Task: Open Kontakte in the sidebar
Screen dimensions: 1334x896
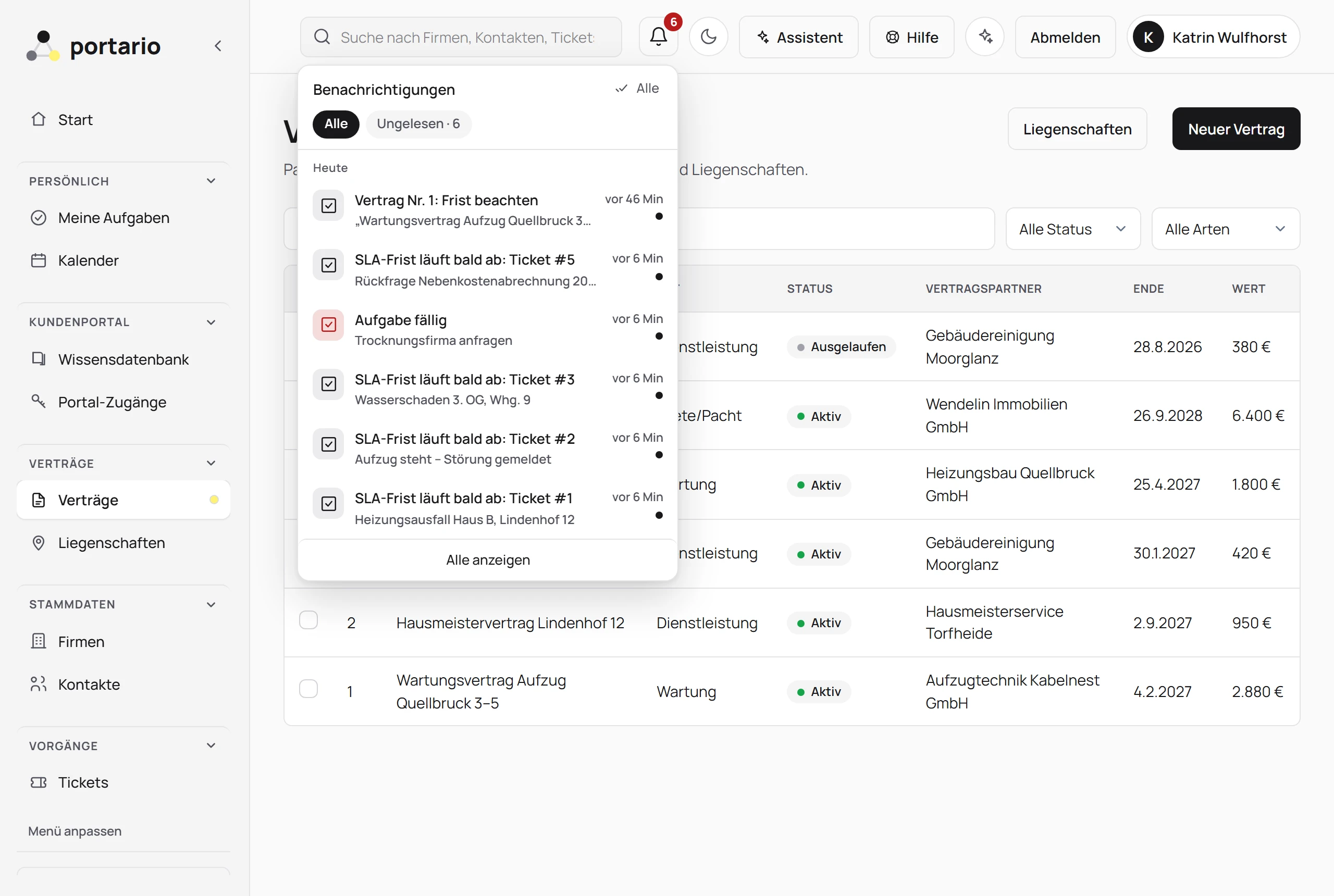Action: (123, 685)
